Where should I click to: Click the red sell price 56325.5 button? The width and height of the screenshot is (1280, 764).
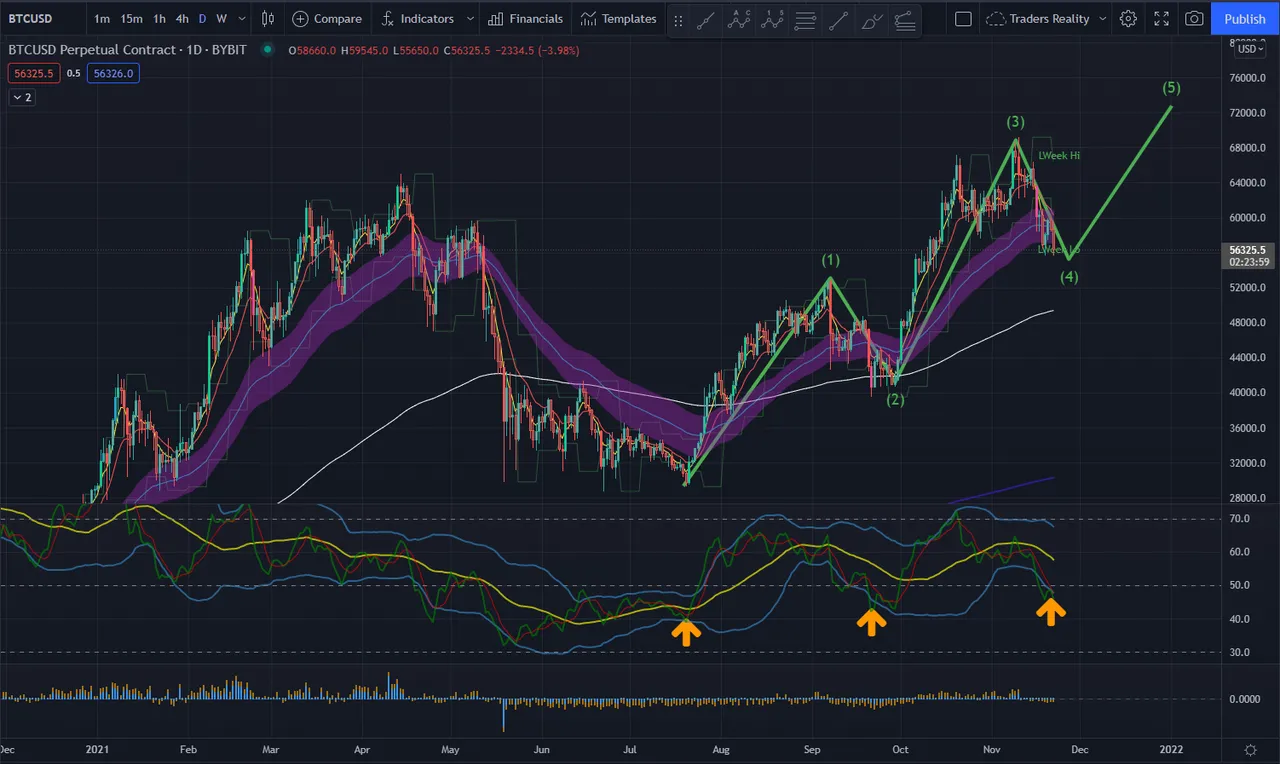coord(33,72)
